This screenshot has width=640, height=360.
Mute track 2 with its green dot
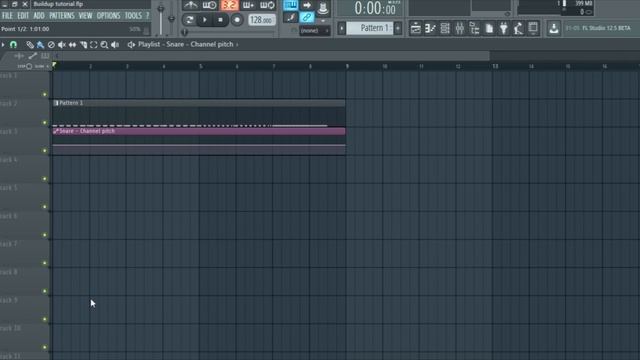(x=45, y=122)
